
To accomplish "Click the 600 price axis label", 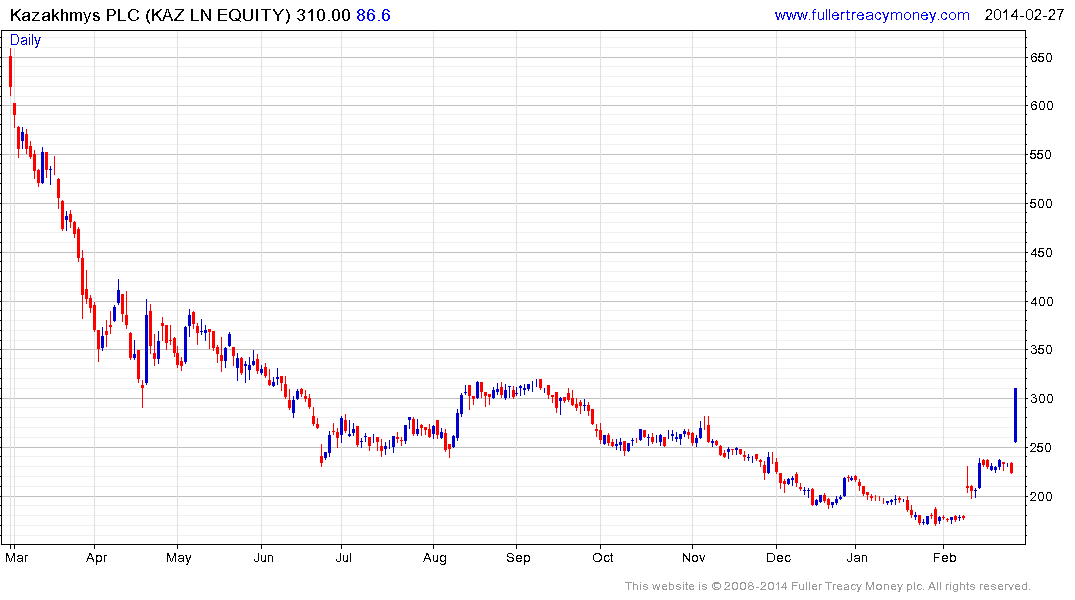I will click(x=1041, y=106).
